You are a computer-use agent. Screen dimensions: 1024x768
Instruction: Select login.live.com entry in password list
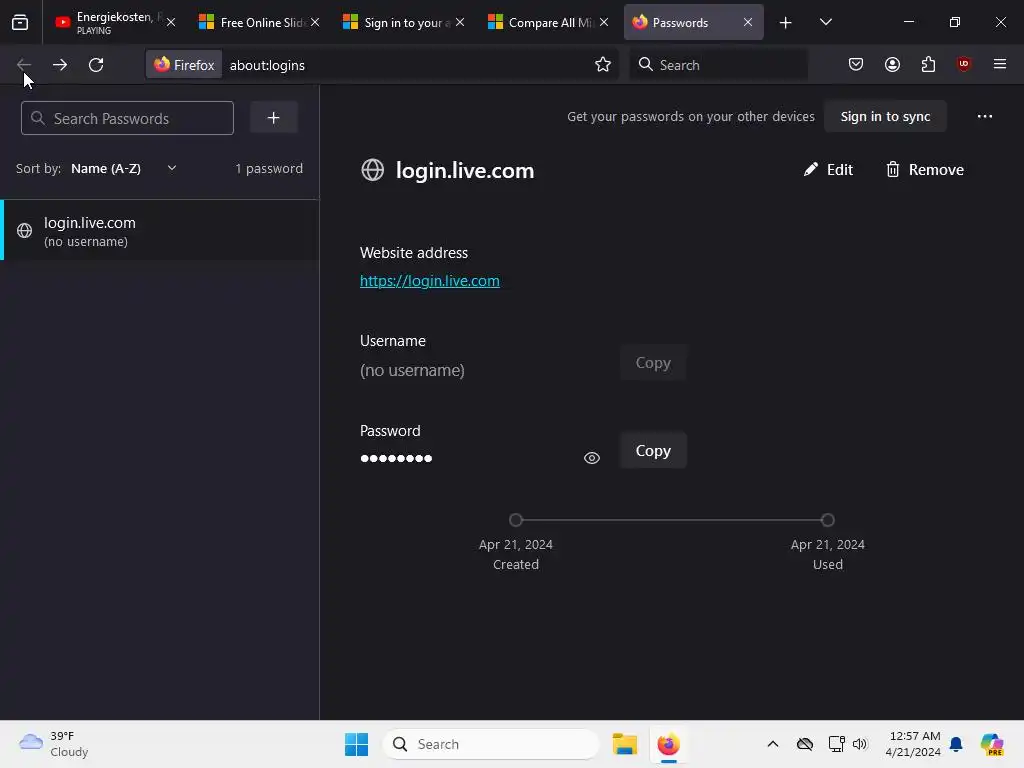160,231
